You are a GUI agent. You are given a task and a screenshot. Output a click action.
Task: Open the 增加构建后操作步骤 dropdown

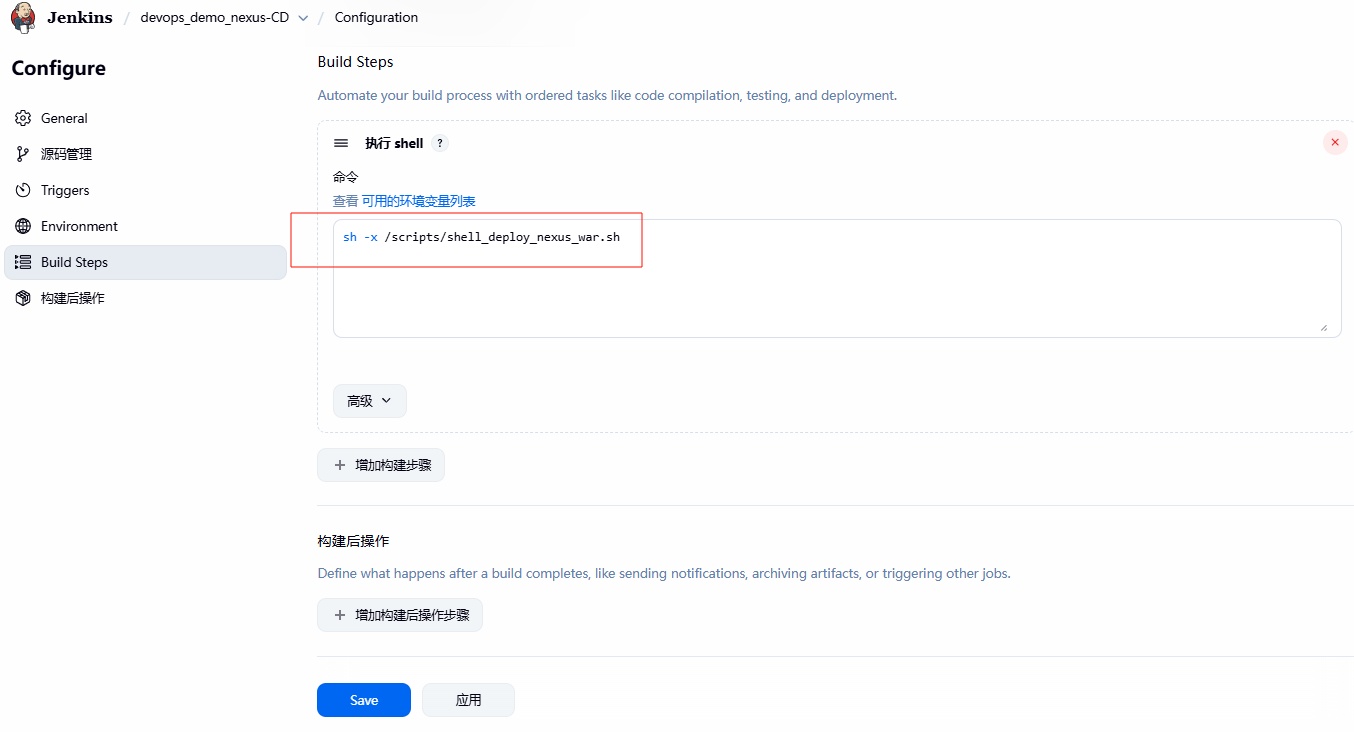[x=400, y=615]
